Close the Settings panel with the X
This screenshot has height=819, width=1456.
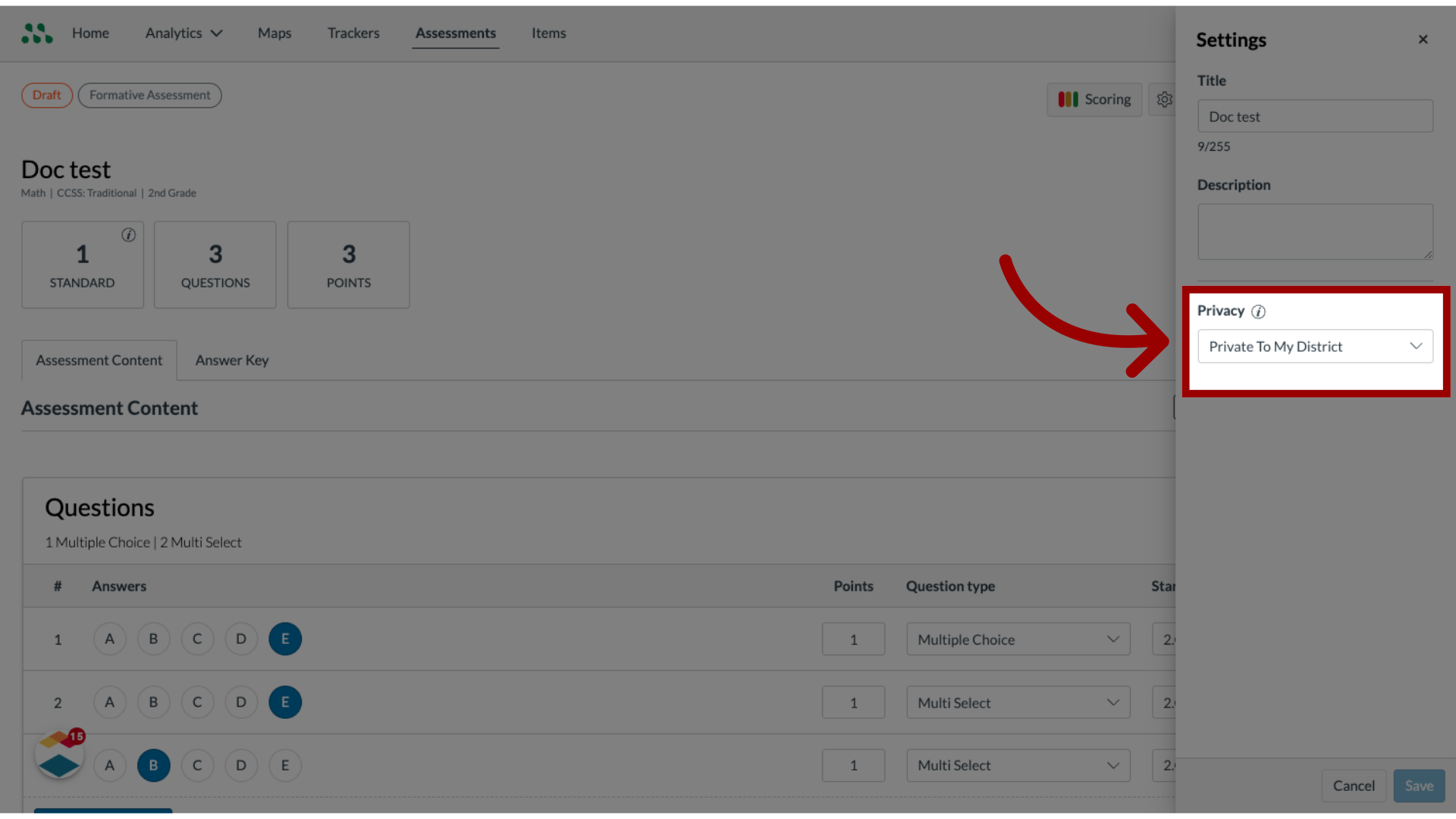(x=1423, y=39)
